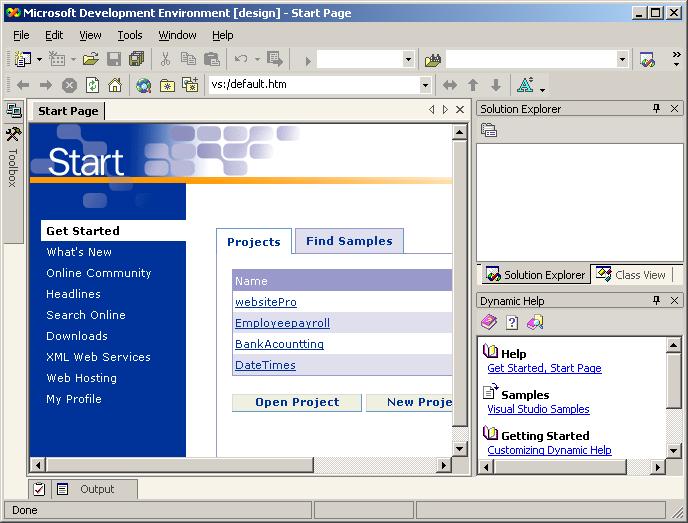The width and height of the screenshot is (688, 523).
Task: Expand the New Project dropdown arrow
Action: [39, 59]
